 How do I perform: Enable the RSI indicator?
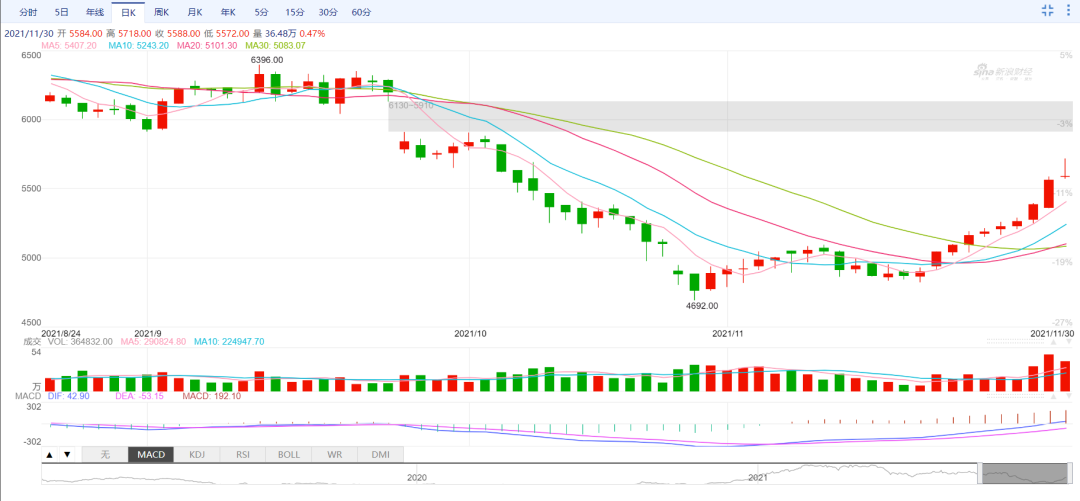(242, 454)
